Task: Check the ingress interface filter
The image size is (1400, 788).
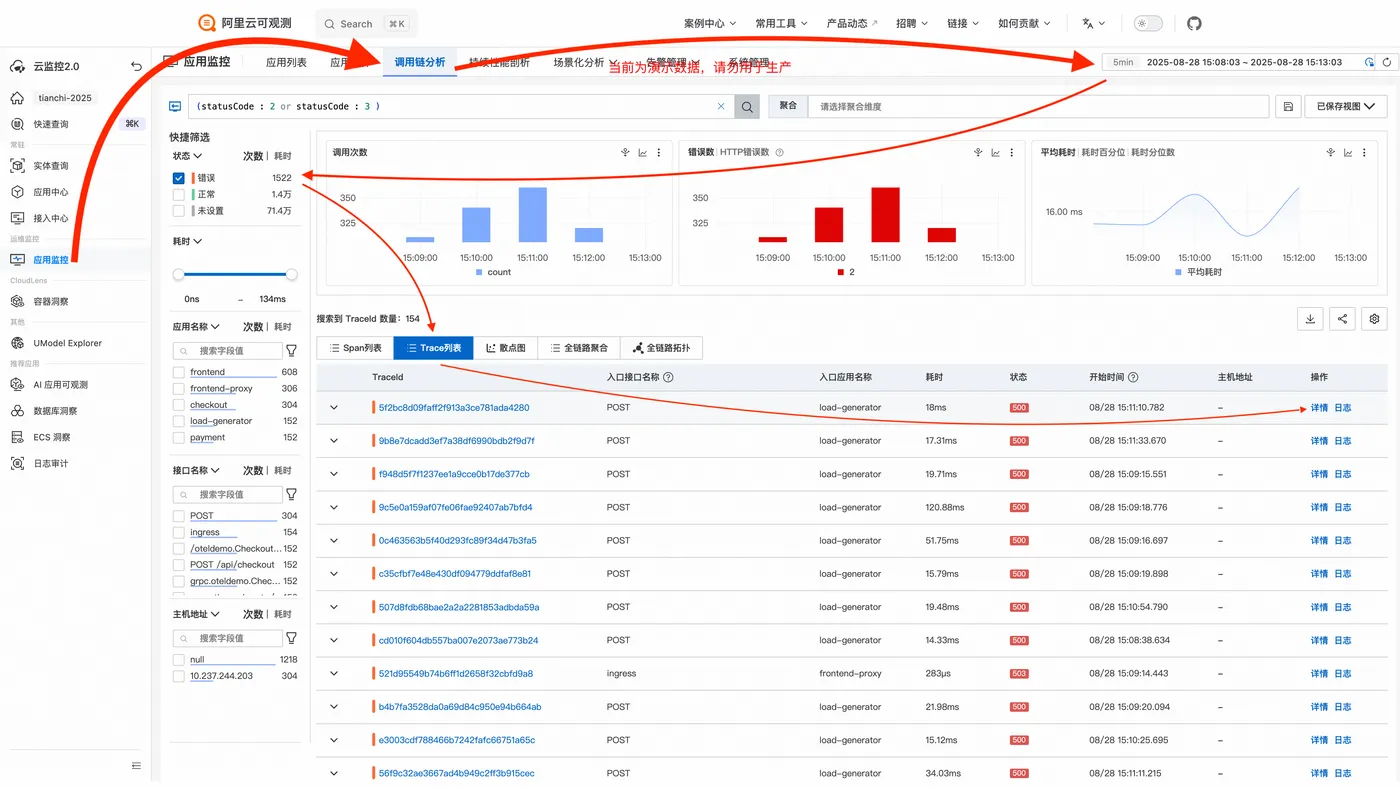Action: click(x=179, y=532)
